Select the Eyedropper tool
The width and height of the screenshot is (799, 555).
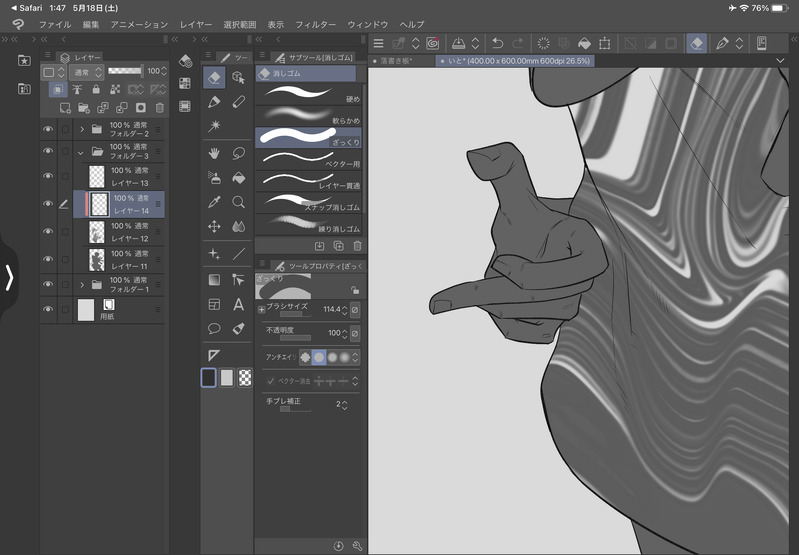(x=214, y=202)
